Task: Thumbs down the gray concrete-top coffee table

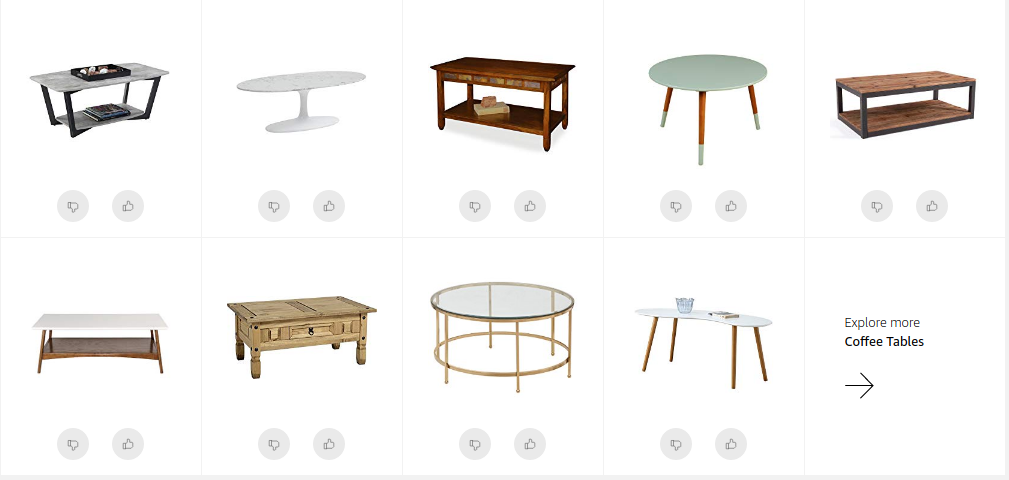Action: [x=73, y=206]
